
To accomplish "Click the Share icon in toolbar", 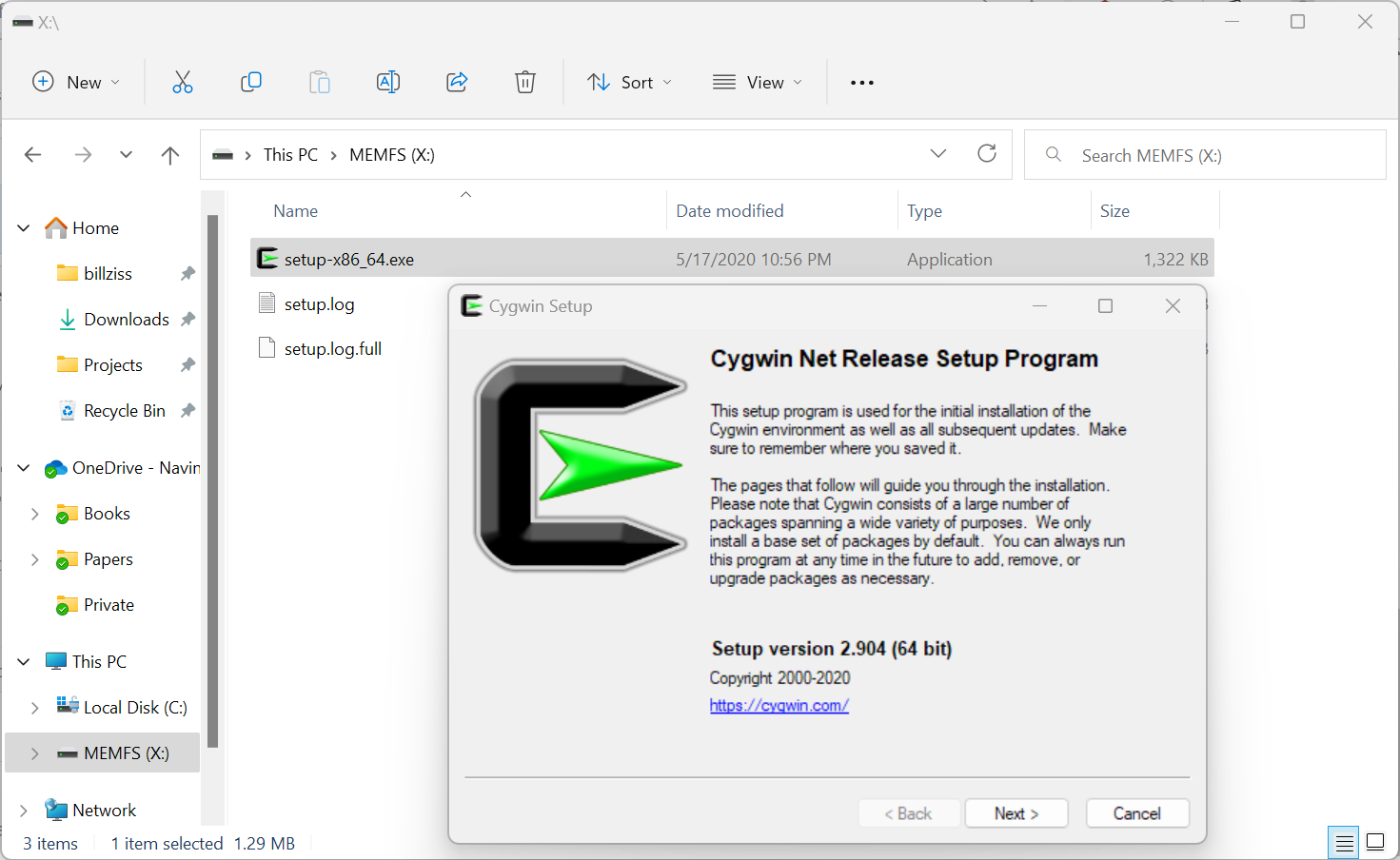I will click(457, 83).
